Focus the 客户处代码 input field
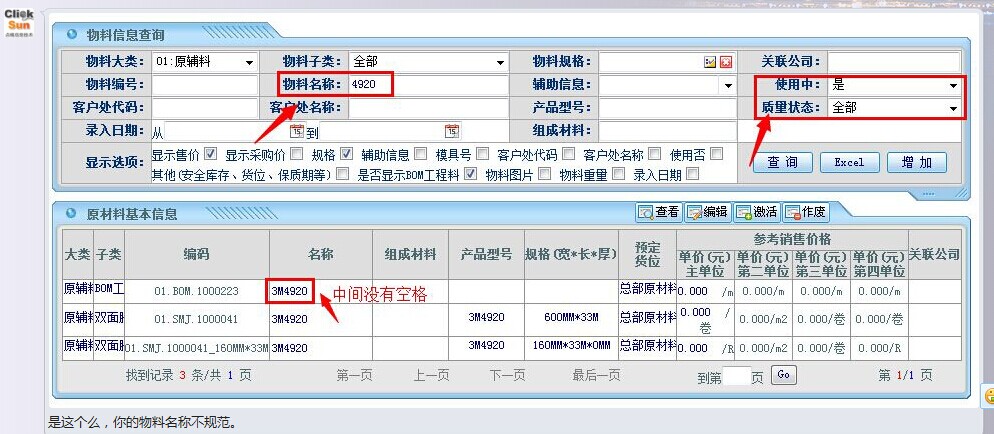Screen dimensions: 994x434 pyautogui.click(x=204, y=108)
